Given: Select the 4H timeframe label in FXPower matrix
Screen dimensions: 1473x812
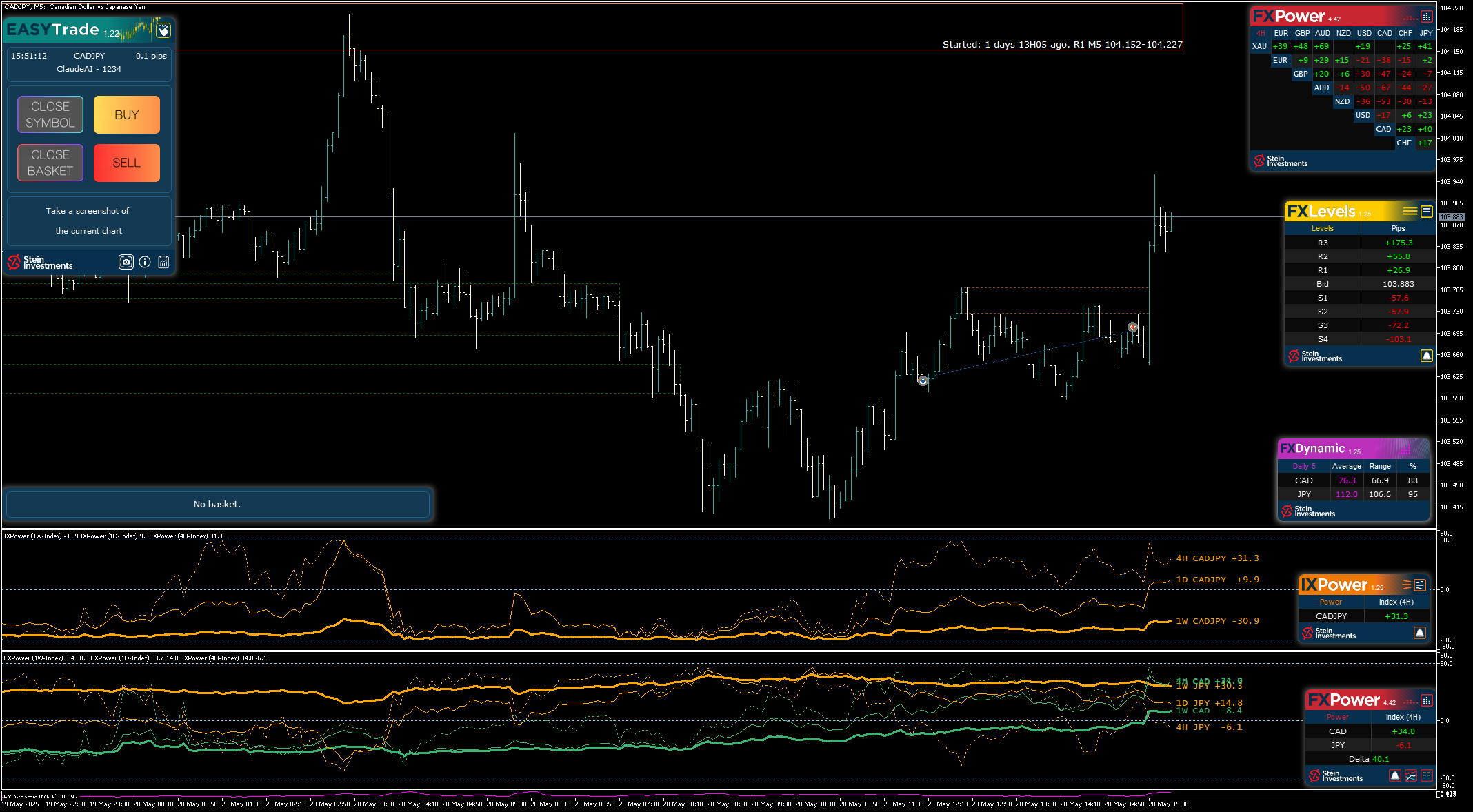Looking at the screenshot, I should tap(1261, 33).
